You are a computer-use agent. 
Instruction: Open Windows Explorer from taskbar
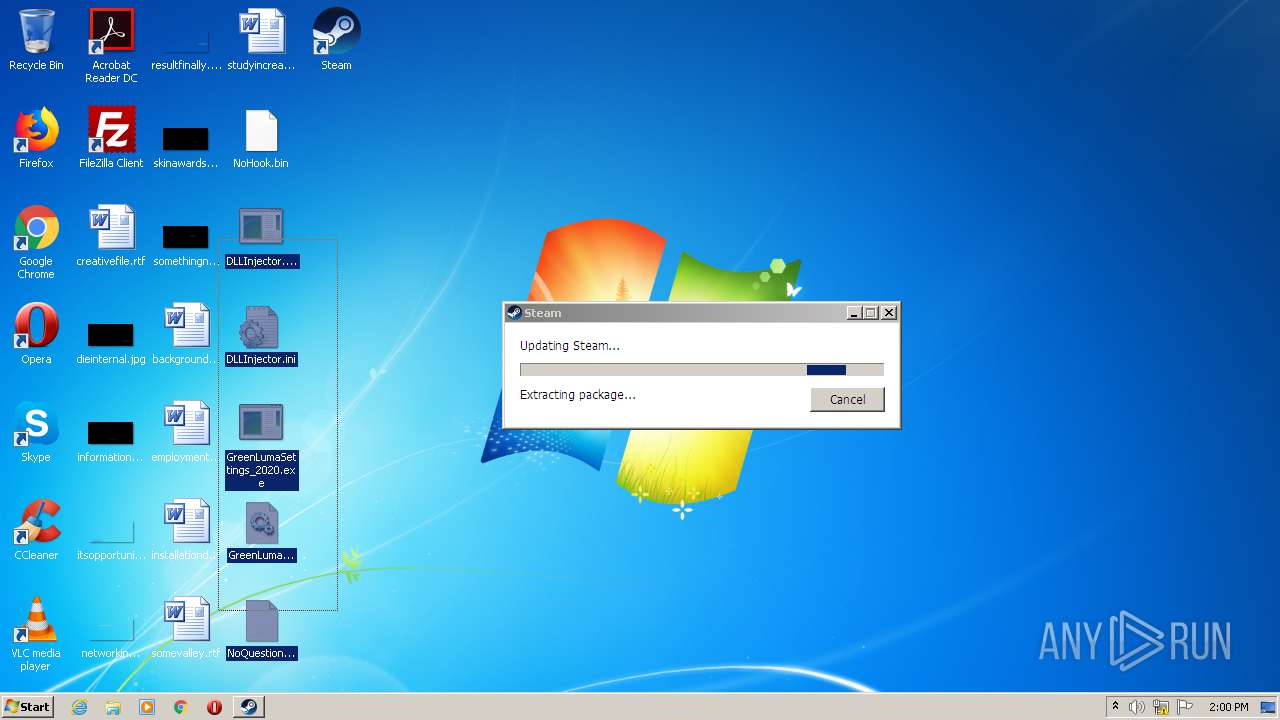(113, 707)
